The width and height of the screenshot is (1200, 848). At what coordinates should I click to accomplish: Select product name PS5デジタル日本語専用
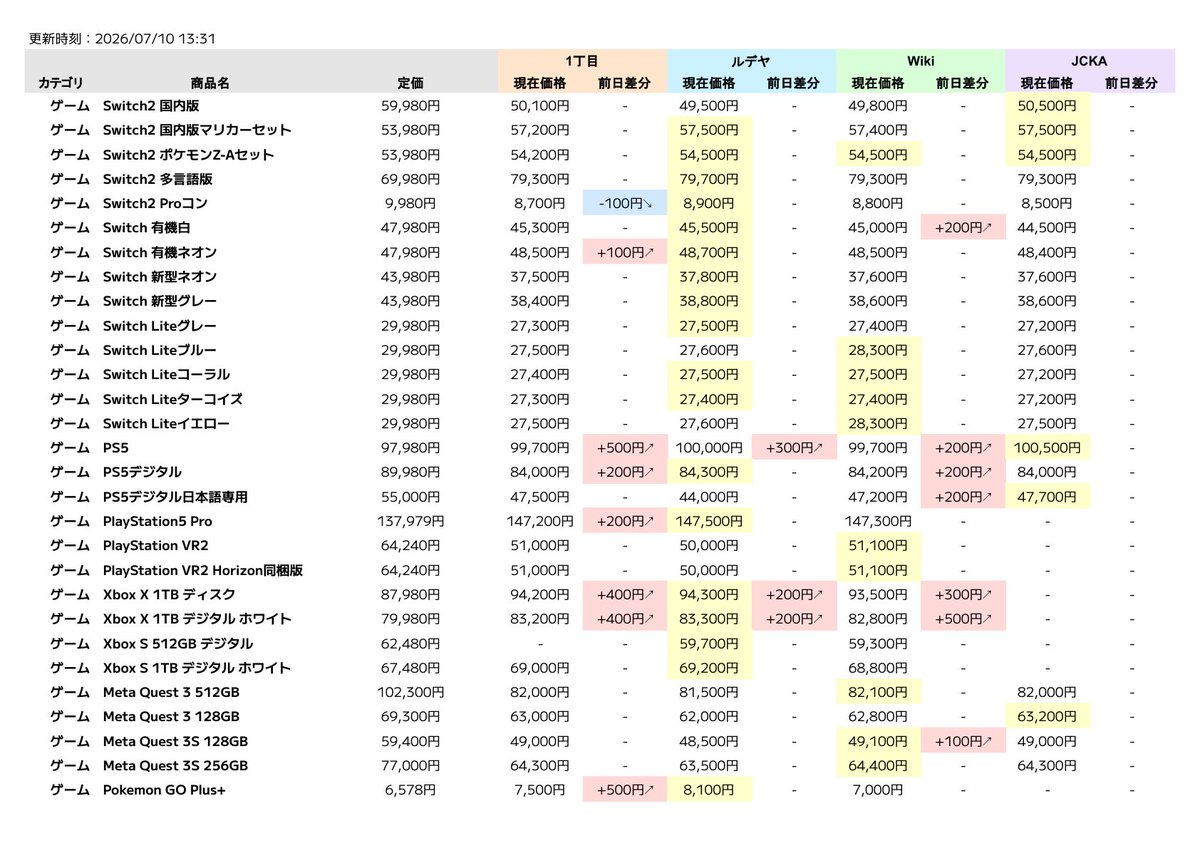175,497
